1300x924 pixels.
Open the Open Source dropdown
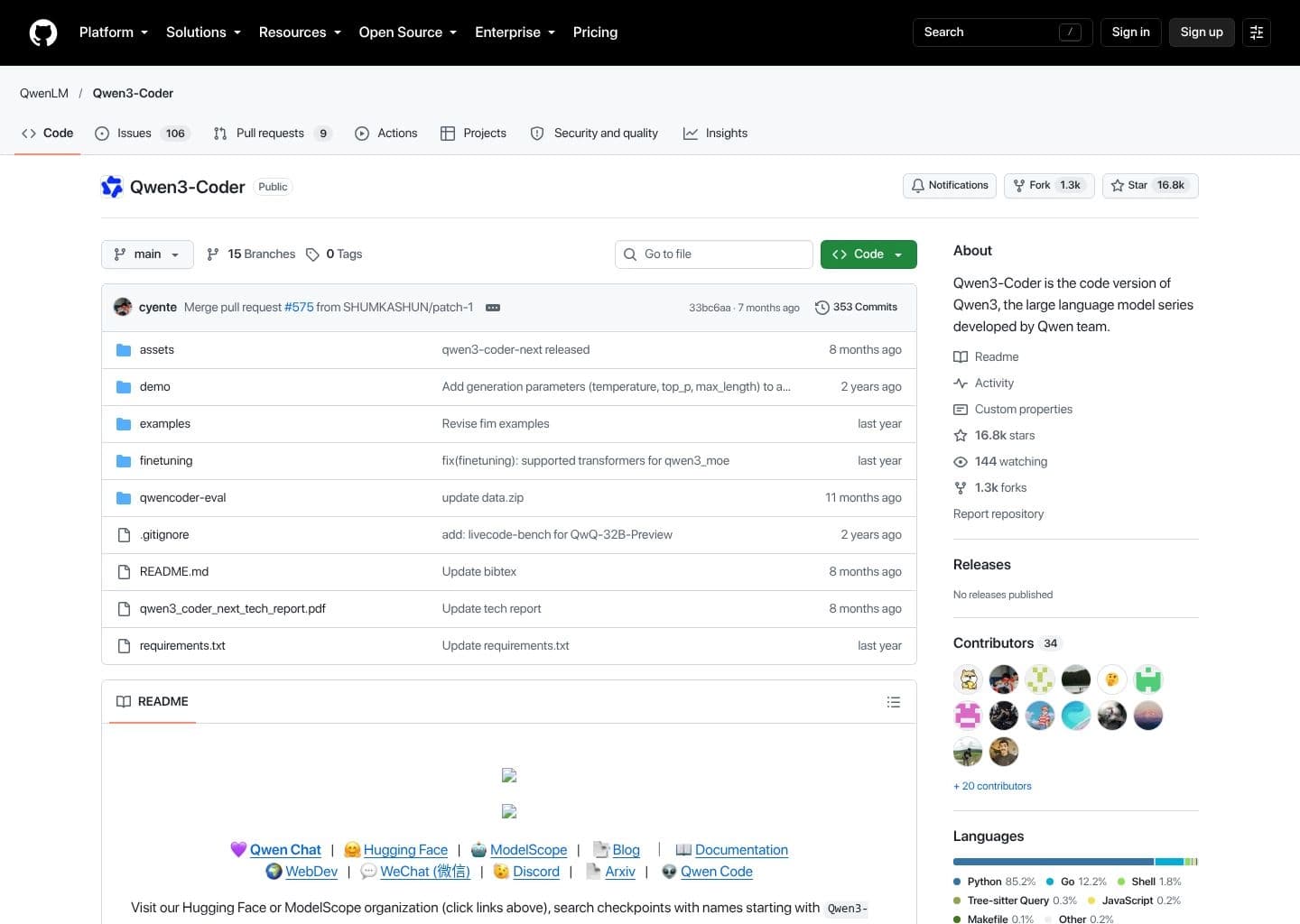408,32
